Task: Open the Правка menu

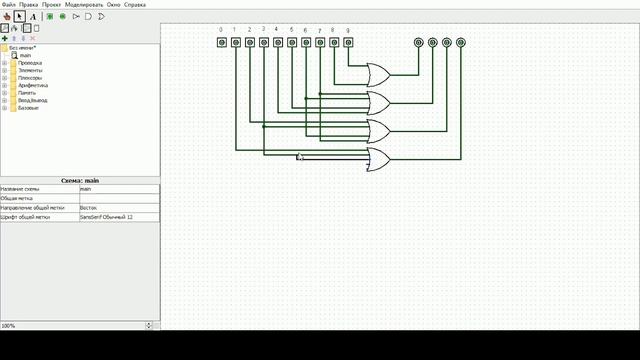Action: coord(29,5)
